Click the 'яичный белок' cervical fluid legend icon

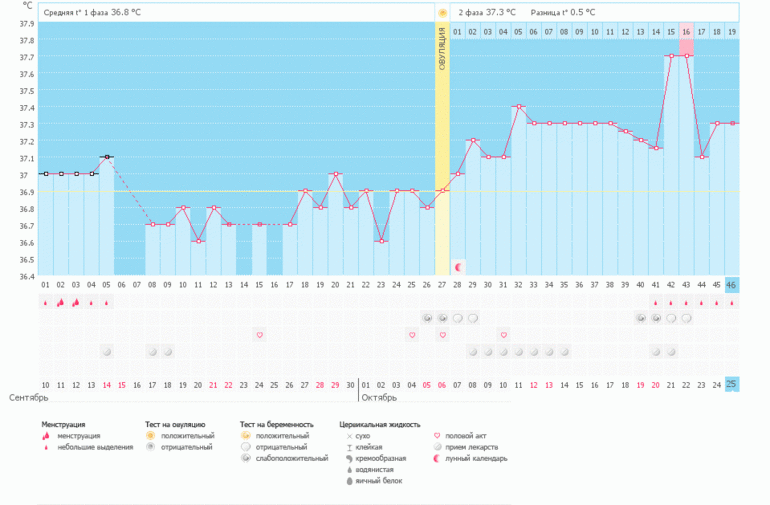(348, 481)
